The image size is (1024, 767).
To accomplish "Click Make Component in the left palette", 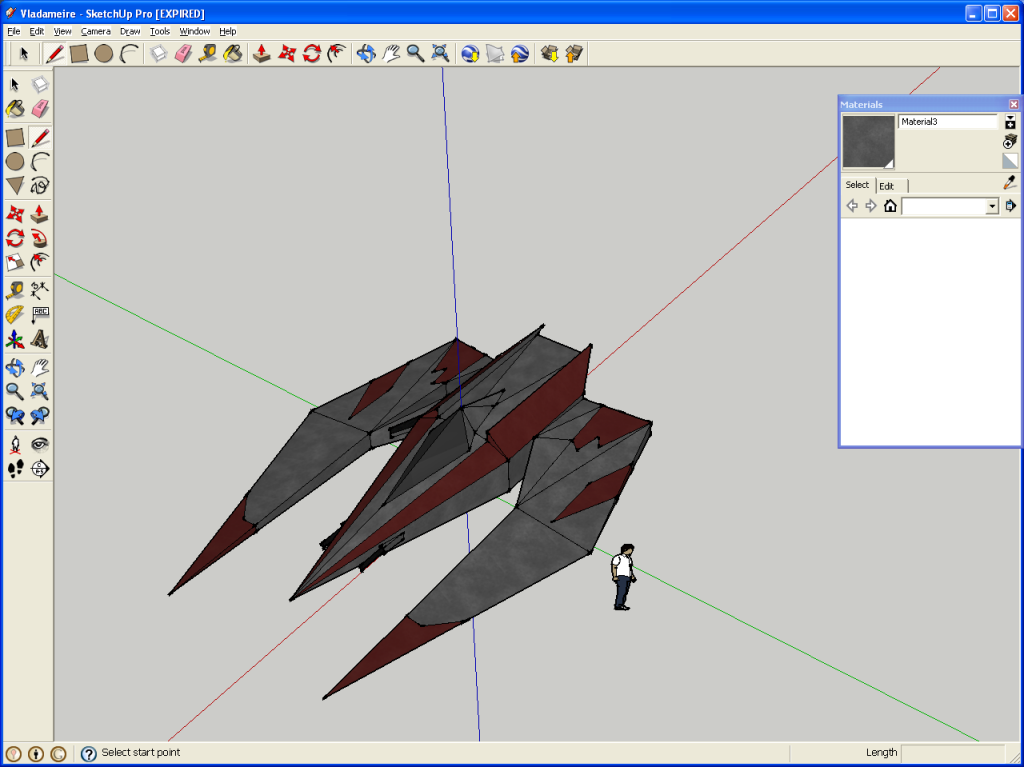I will click(x=40, y=85).
